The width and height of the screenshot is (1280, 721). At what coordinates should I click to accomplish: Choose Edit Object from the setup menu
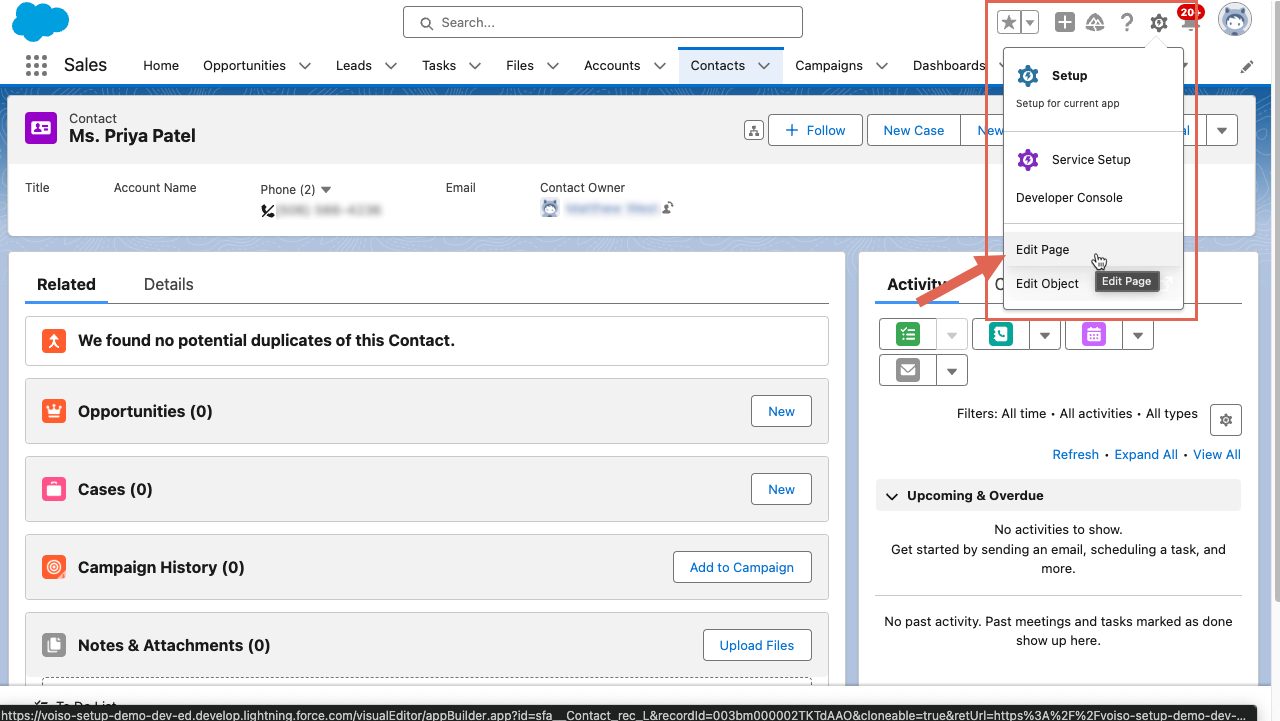coord(1093,284)
